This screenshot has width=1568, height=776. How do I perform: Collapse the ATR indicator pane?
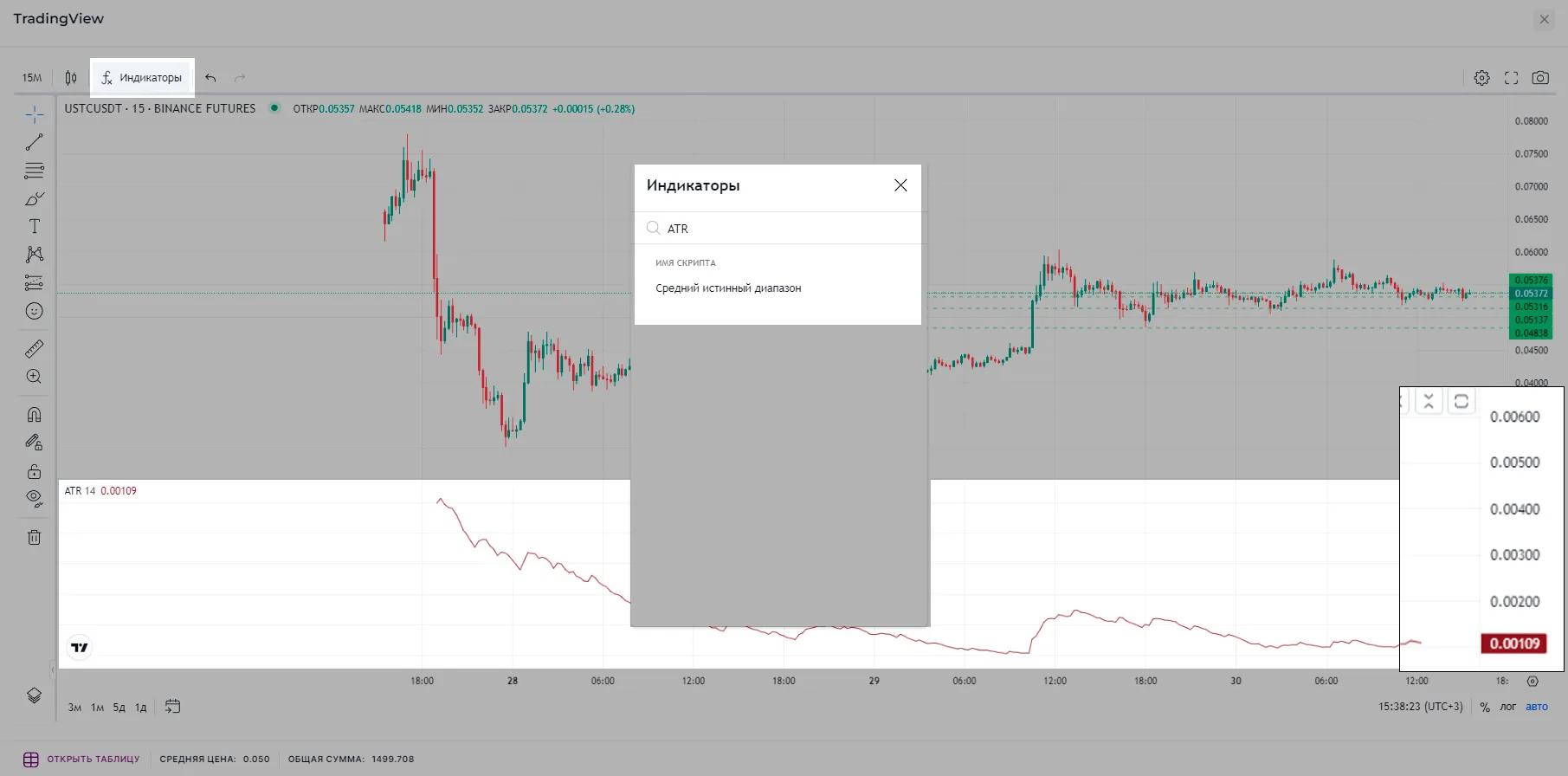click(1429, 401)
